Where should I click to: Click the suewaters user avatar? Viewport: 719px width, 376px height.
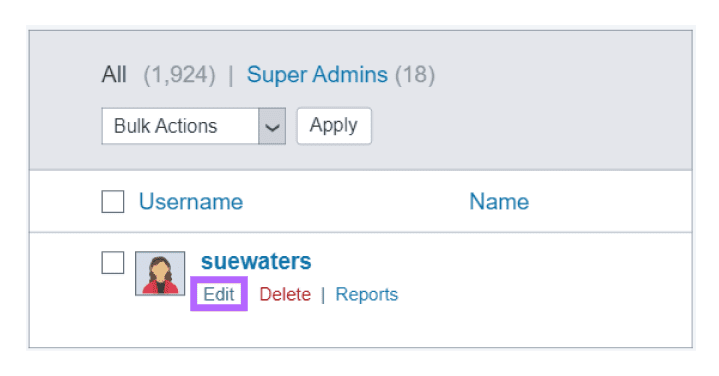(x=160, y=273)
